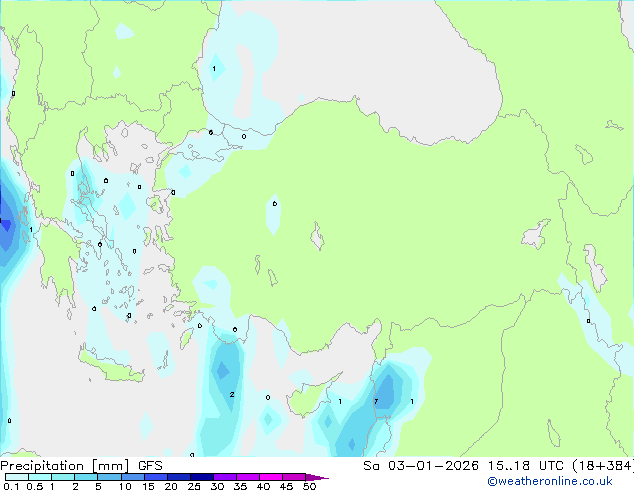Click the 'Precipitation [mm]' title text
Image resolution: width=634 pixels, height=490 pixels.
(65, 466)
